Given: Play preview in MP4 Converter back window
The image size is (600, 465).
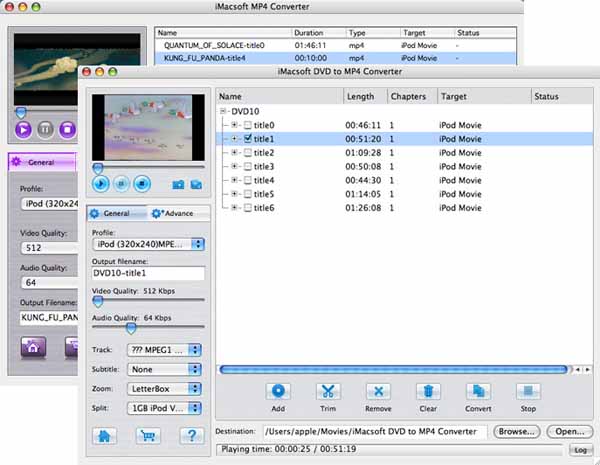Looking at the screenshot, I should coord(23,130).
